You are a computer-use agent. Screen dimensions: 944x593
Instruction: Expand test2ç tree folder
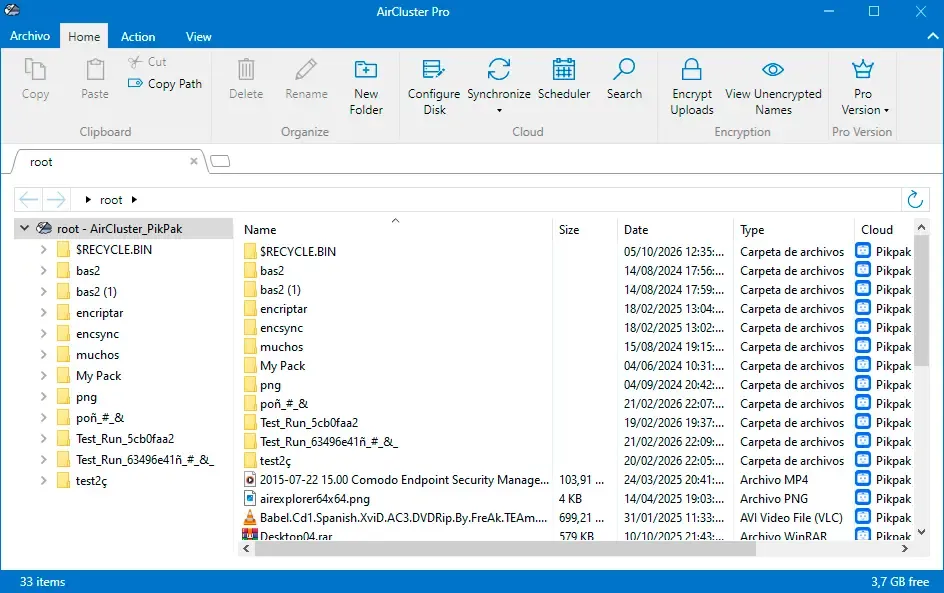(x=43, y=480)
